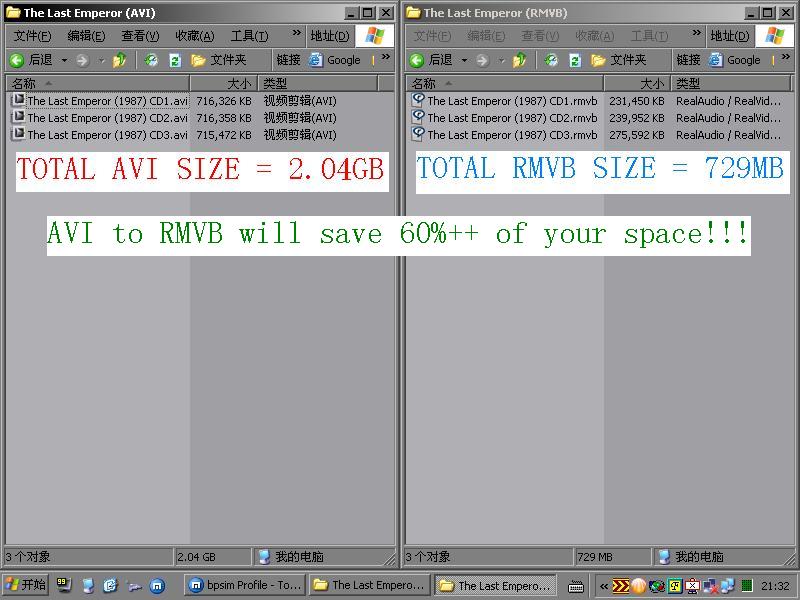Image resolution: width=800 pixels, height=600 pixels.
Task: Sort by 名称 column in RMVB window
Action: tap(505, 83)
